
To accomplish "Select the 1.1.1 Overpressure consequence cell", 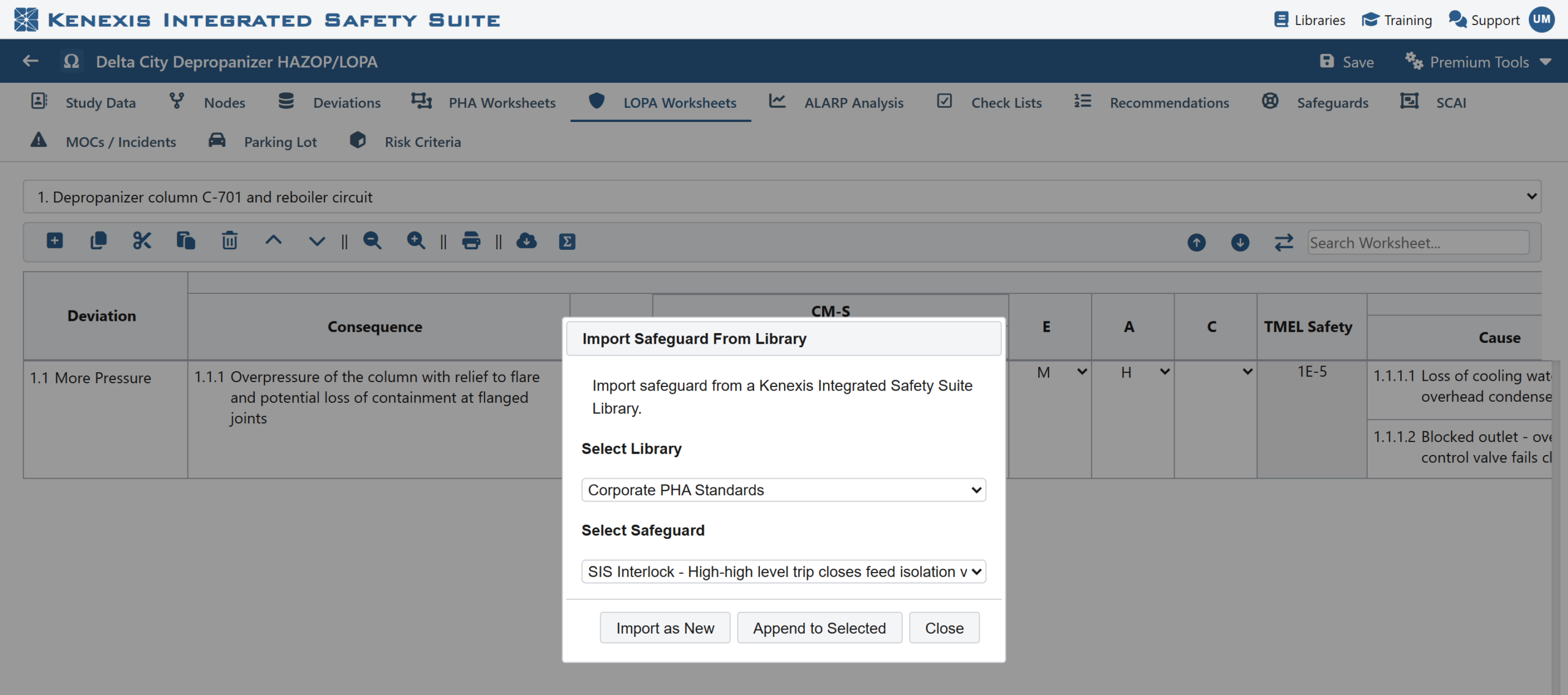I will point(375,419).
